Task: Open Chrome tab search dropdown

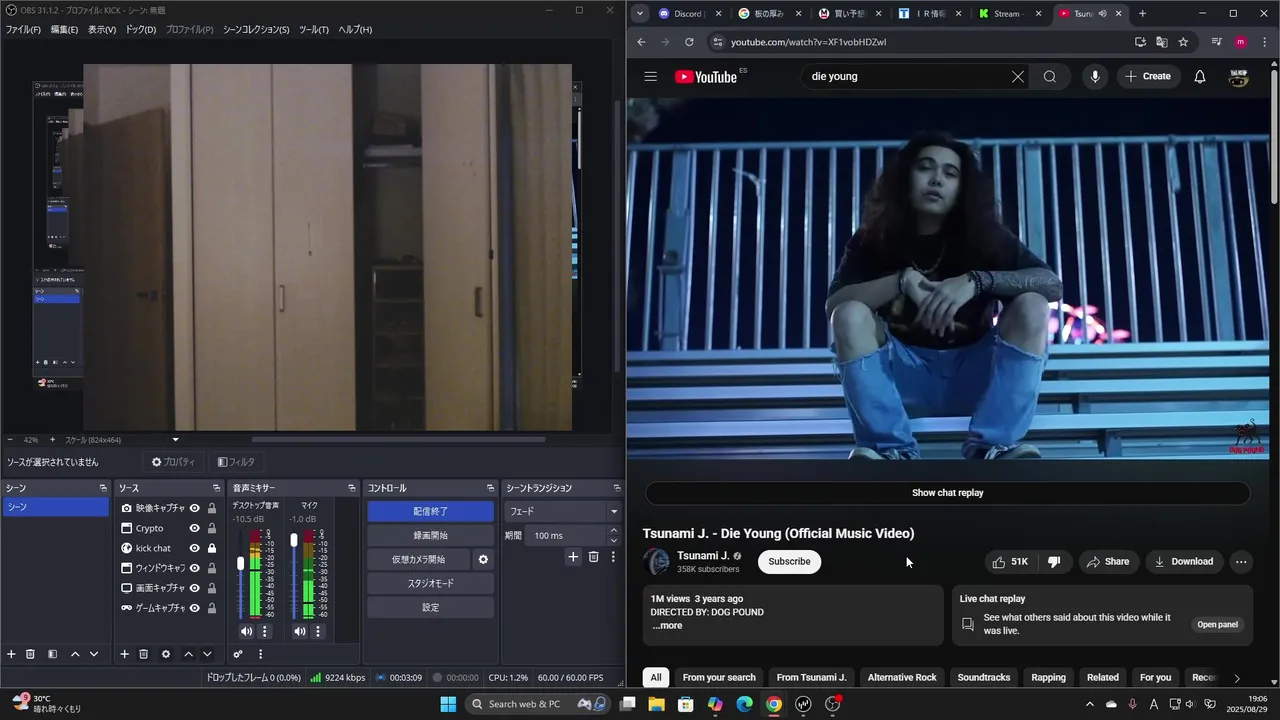Action: click(x=640, y=13)
